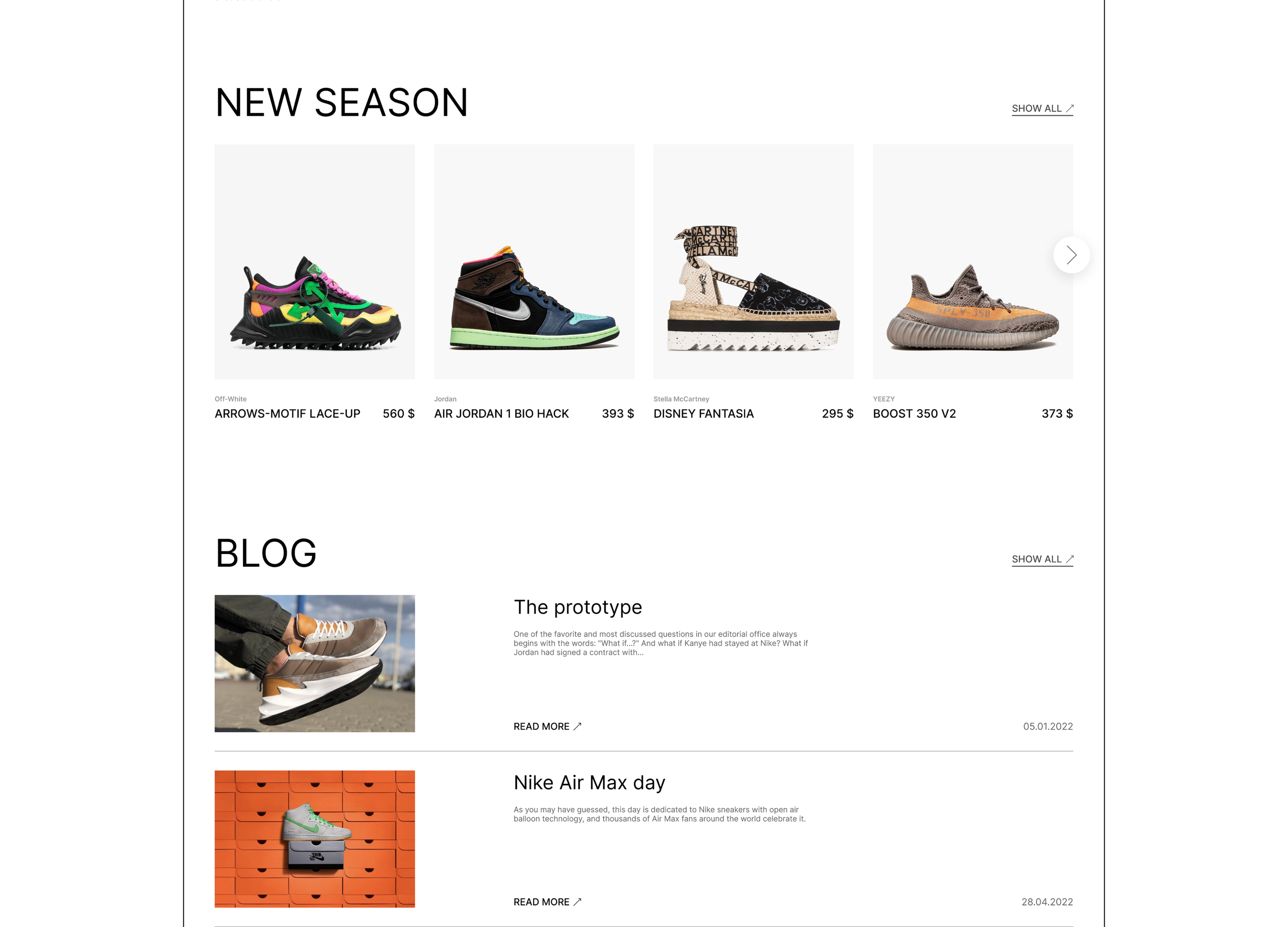1288x927 pixels.
Task: Open the Stella McCartney Disney Fantasia image
Action: (753, 262)
